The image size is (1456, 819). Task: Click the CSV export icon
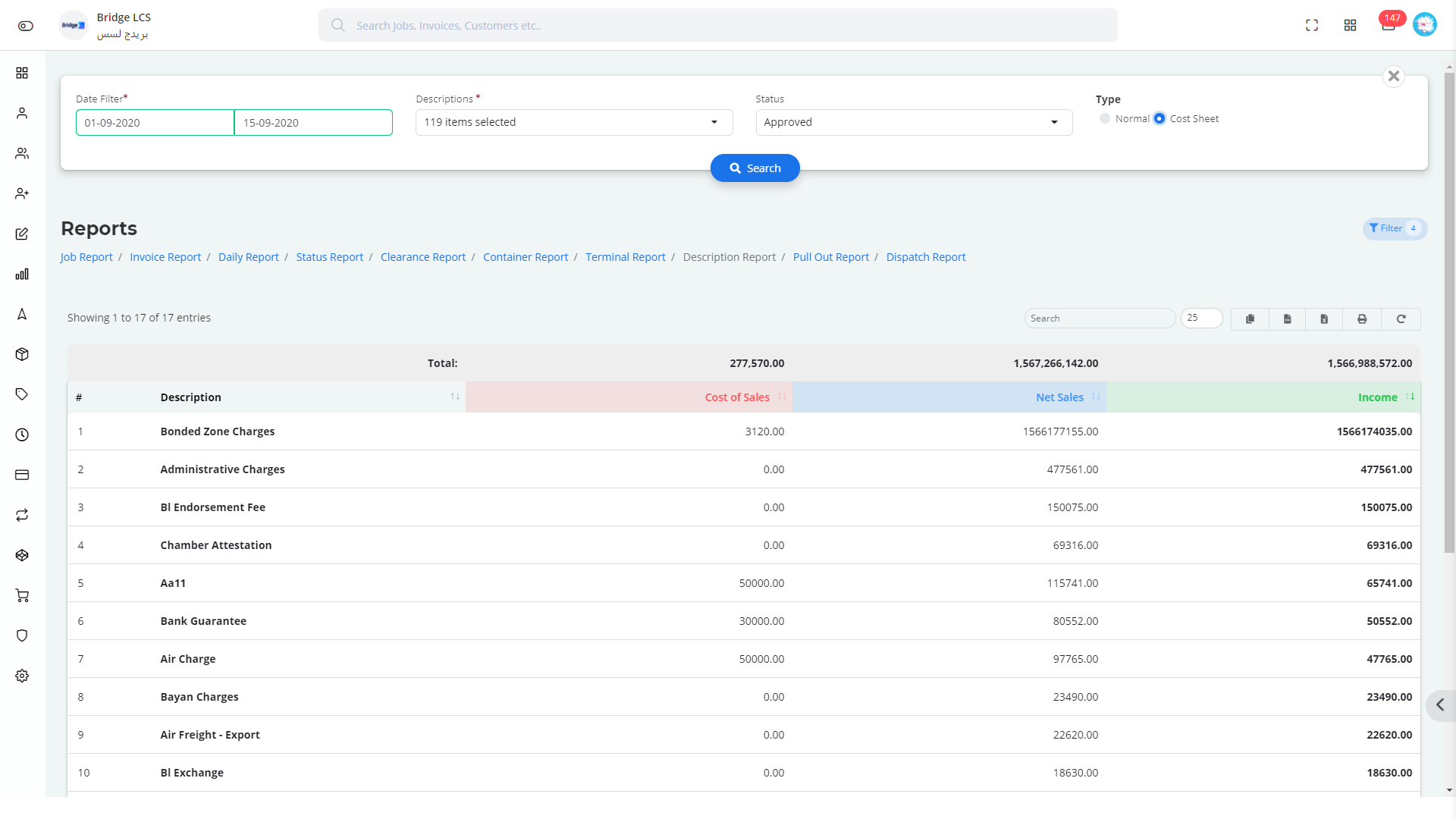1288,318
